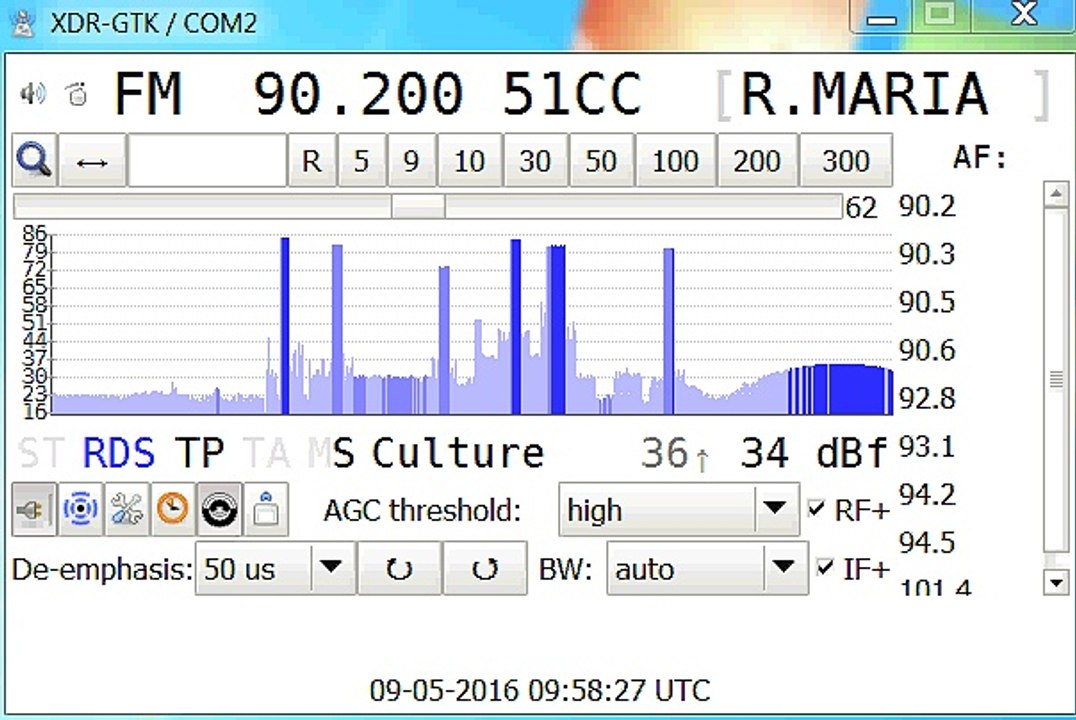
Task: Minimize the XDR-GTK window
Action: coord(880,15)
